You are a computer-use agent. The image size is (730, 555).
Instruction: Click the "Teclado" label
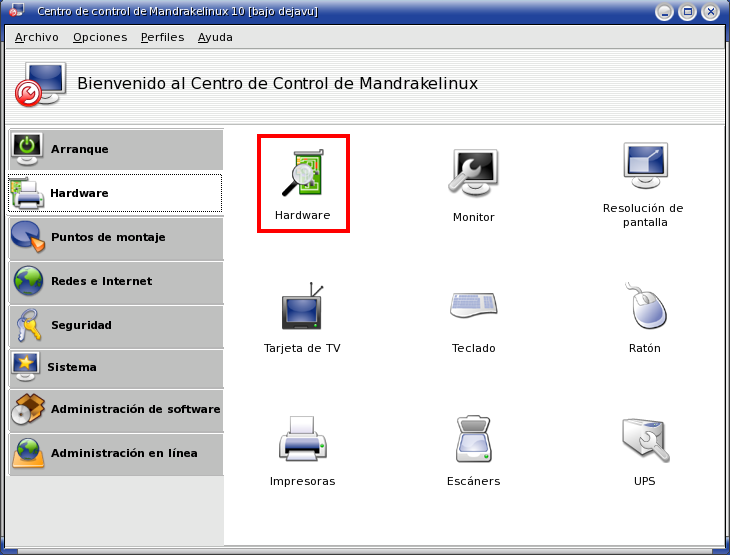[473, 348]
